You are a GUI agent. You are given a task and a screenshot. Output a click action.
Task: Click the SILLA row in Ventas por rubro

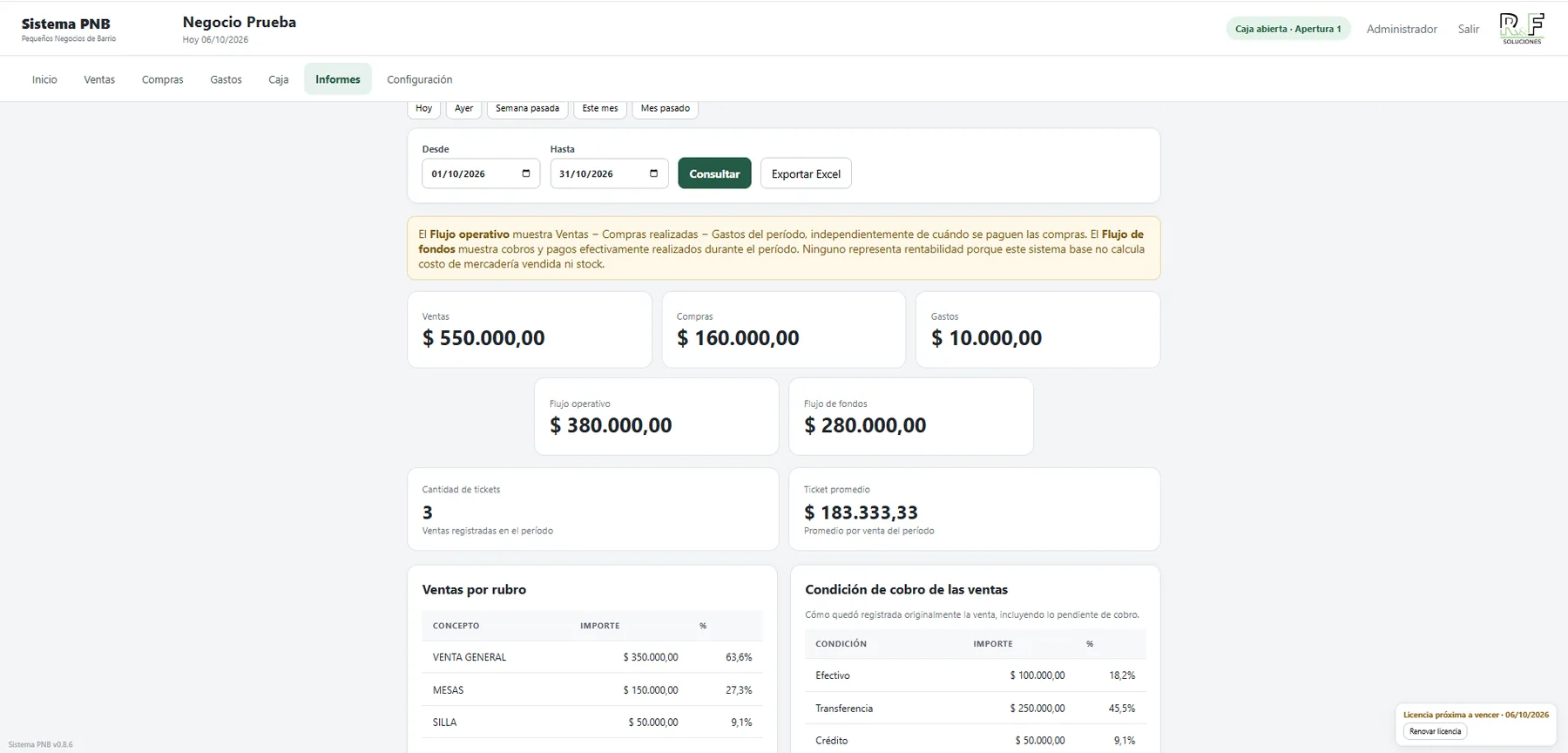coord(592,722)
